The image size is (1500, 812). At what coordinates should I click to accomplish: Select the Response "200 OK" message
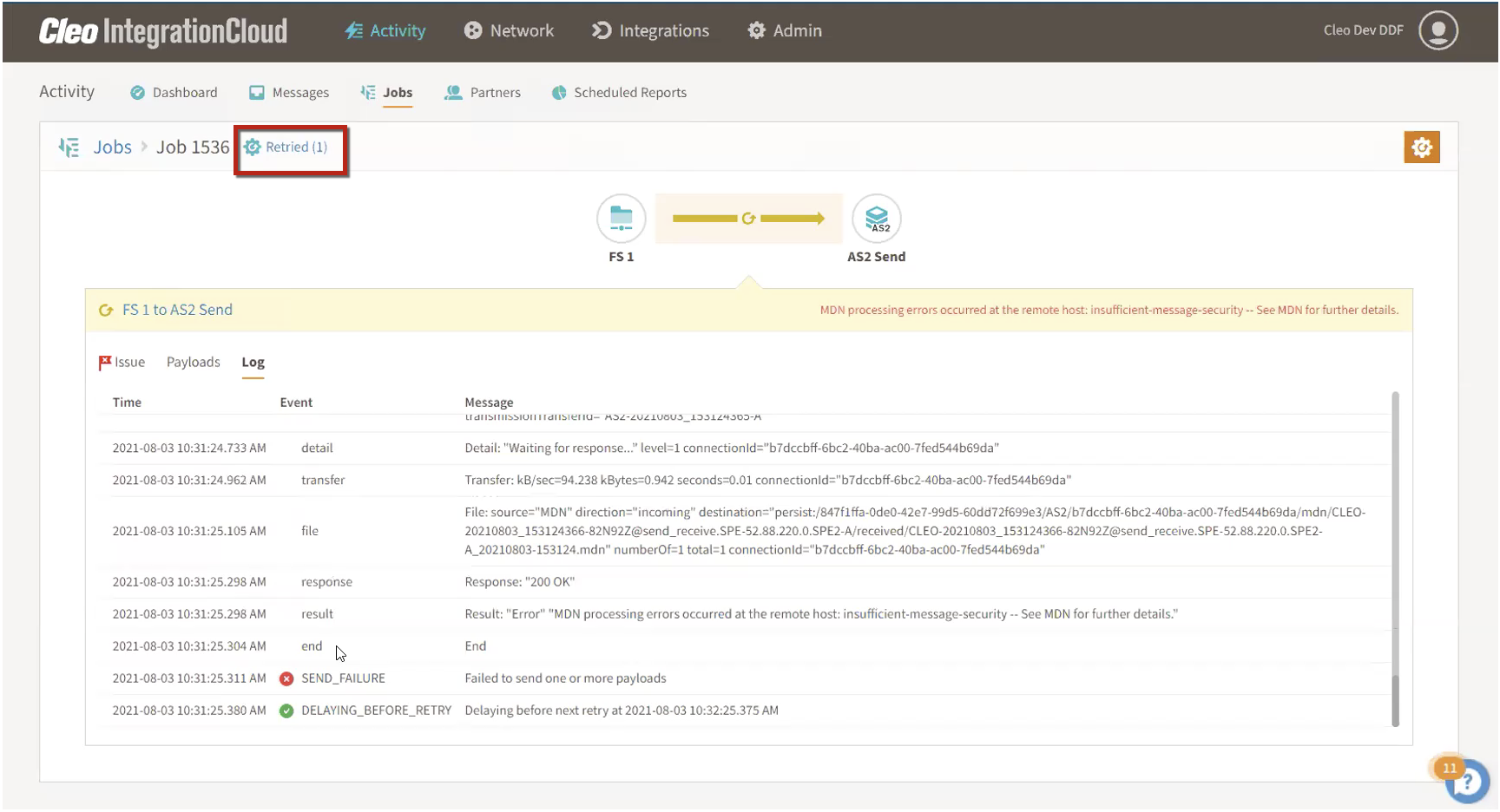(520, 582)
